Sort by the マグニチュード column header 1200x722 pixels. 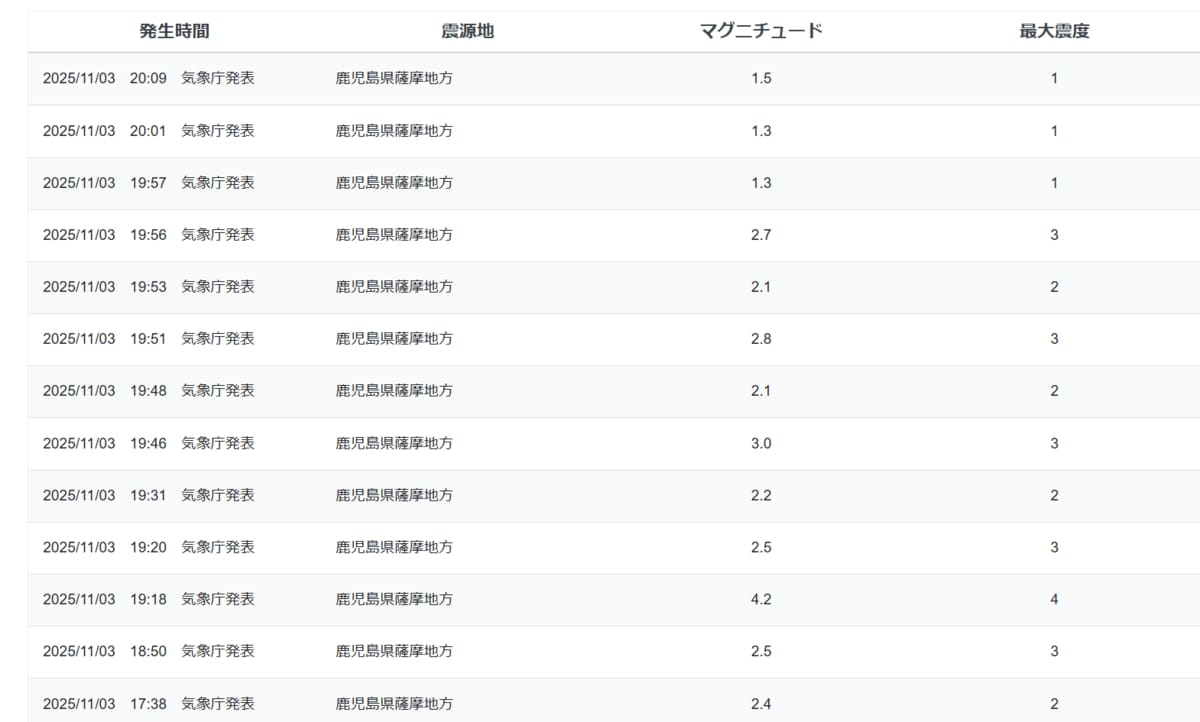(x=761, y=31)
